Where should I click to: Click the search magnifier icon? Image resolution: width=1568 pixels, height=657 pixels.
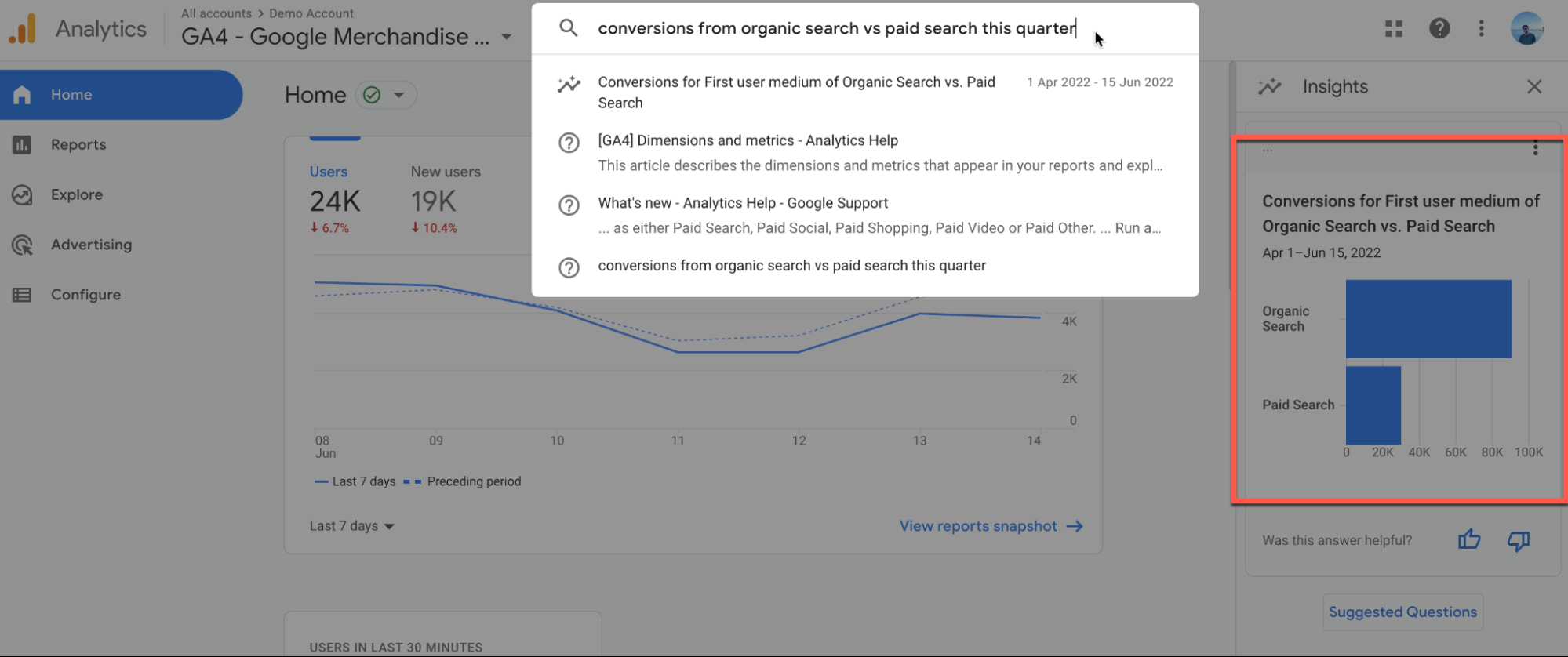coord(569,28)
